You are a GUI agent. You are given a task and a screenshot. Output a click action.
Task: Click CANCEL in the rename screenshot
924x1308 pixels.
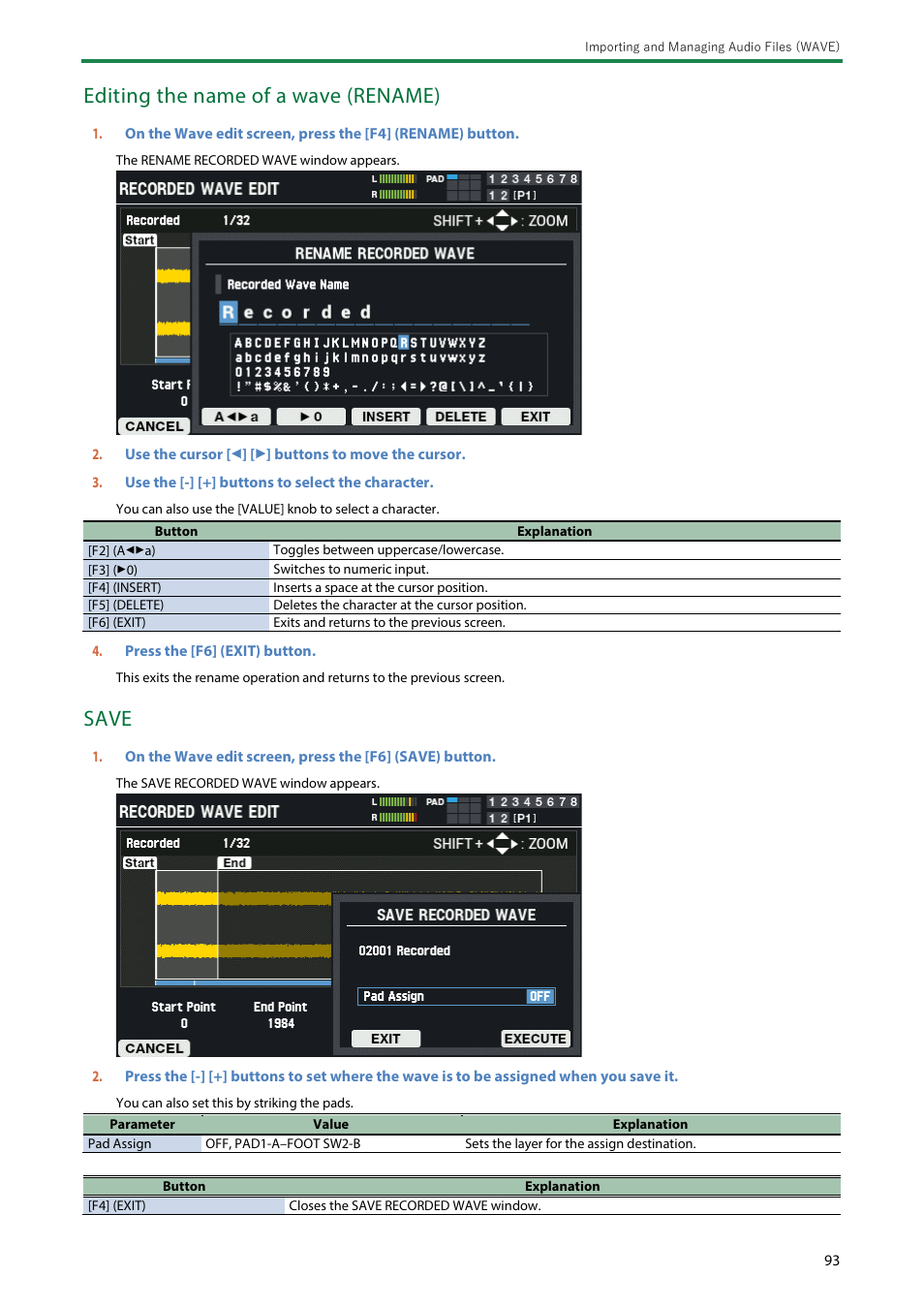154,426
